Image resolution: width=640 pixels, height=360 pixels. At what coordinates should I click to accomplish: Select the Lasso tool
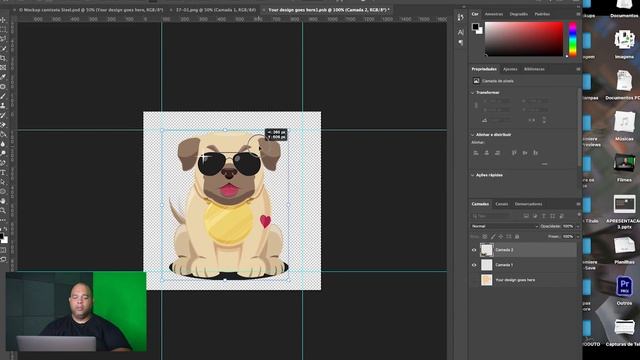3,39
